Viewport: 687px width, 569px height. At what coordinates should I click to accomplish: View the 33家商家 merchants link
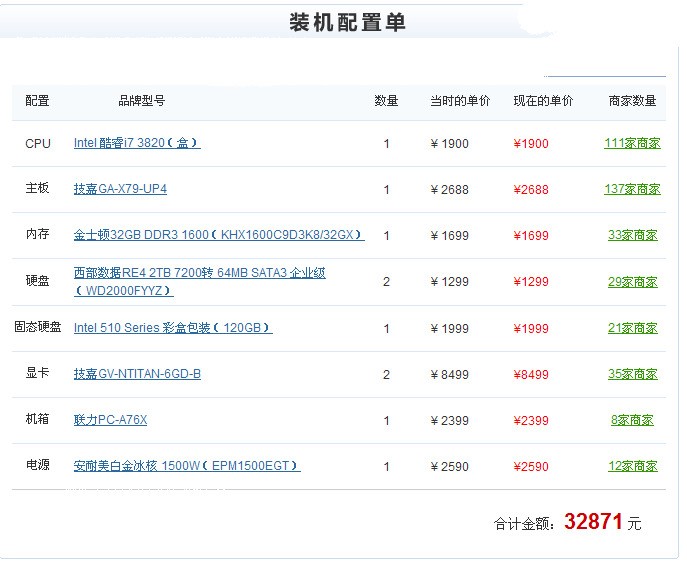[633, 235]
